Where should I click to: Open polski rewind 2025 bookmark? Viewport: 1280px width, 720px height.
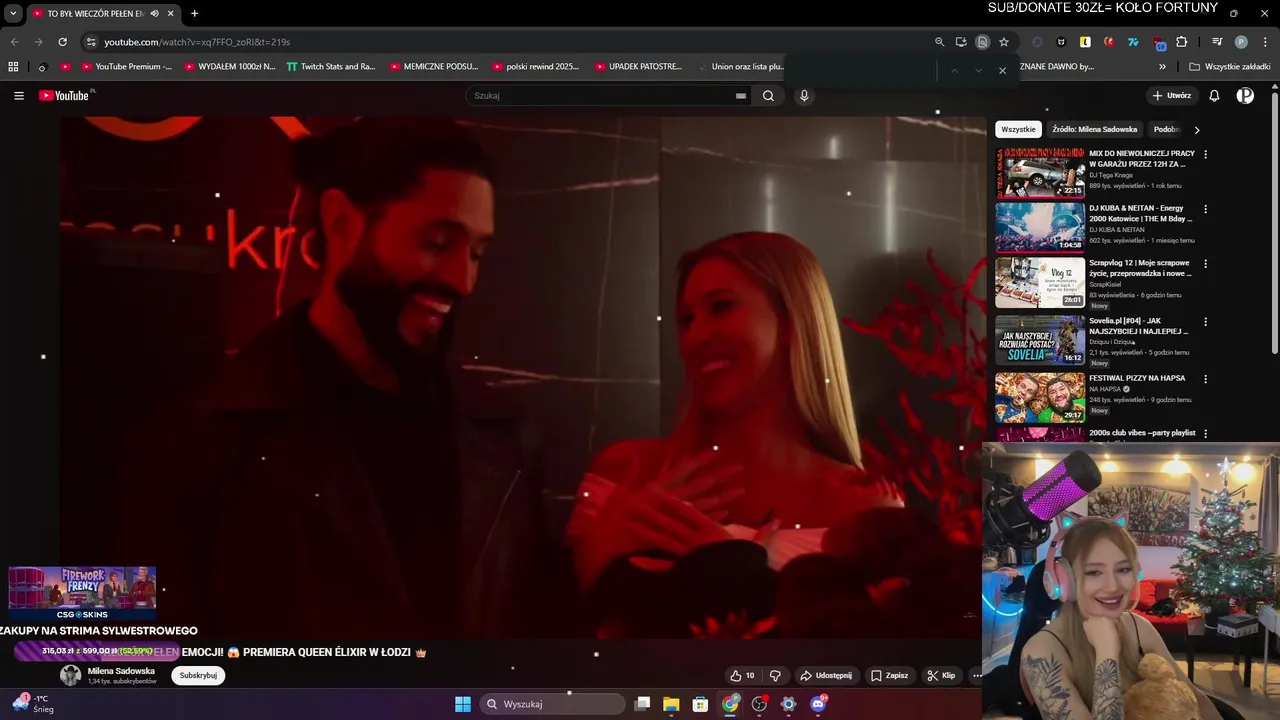tap(536, 67)
